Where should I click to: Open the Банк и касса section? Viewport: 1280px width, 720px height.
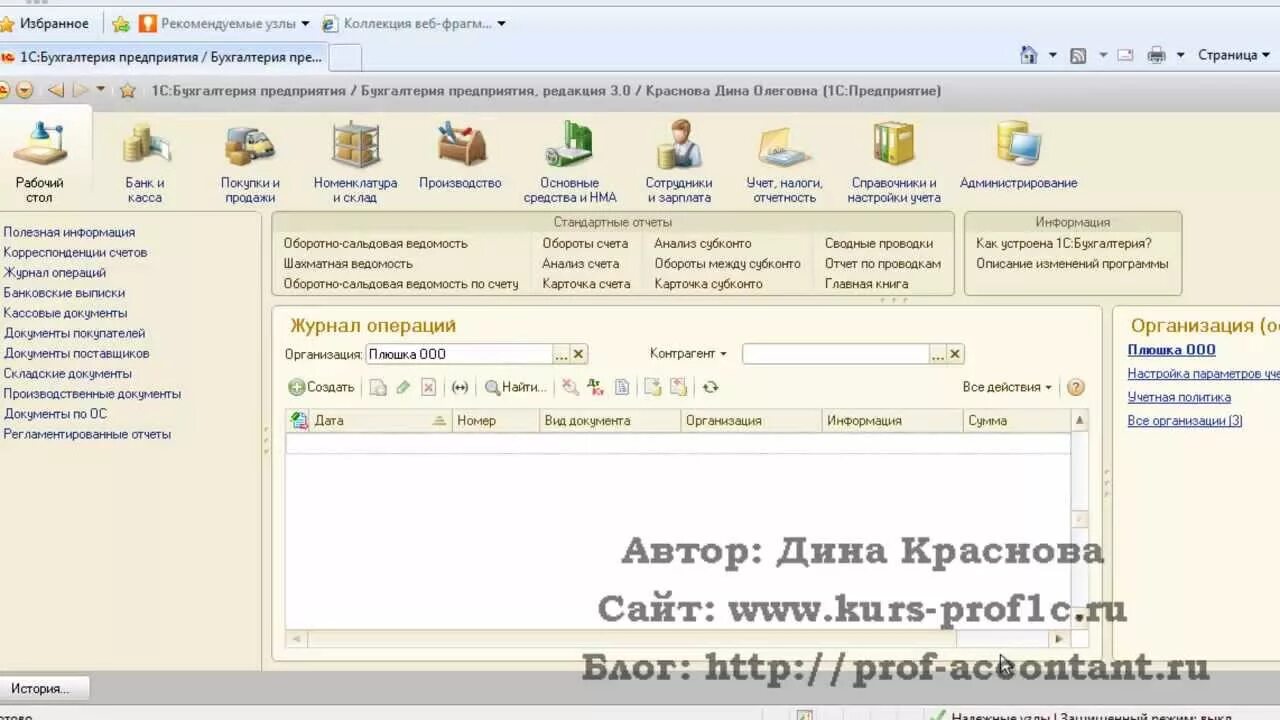coord(145,162)
